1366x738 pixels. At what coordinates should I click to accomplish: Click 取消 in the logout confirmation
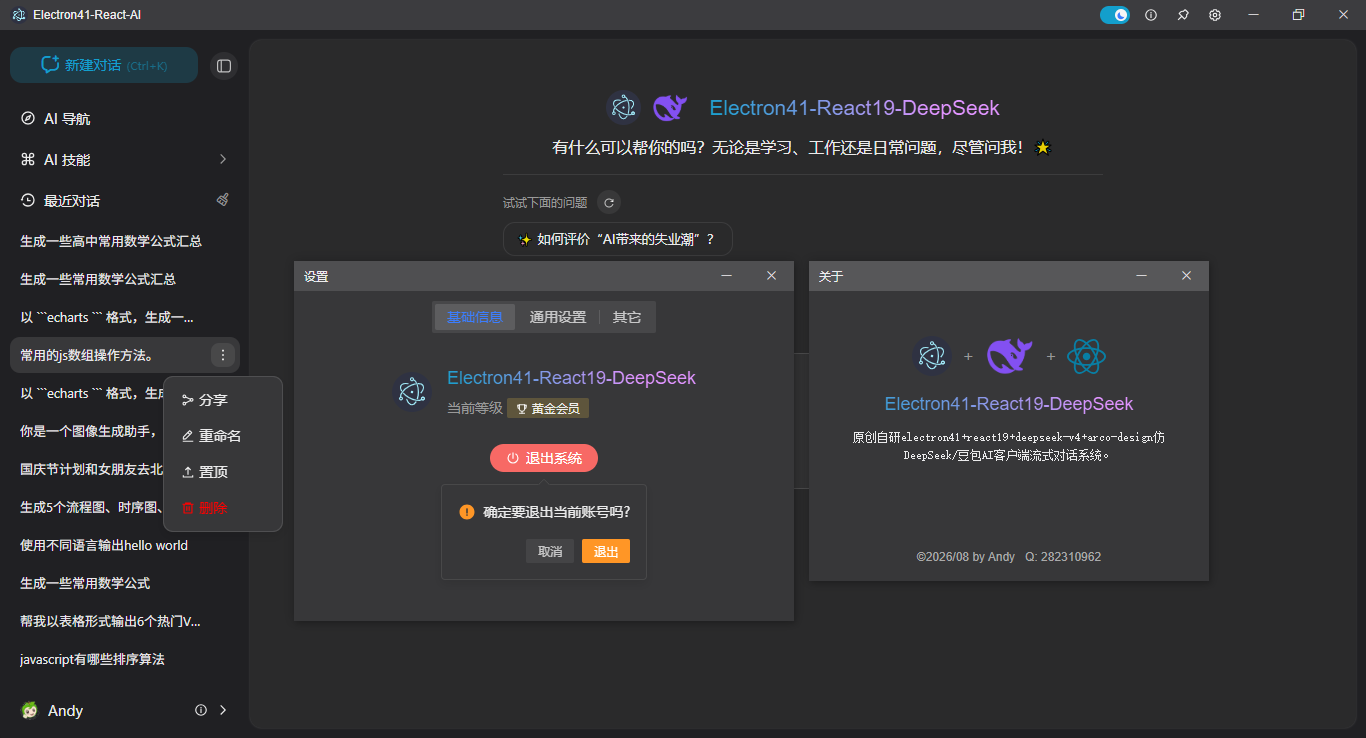coord(550,551)
